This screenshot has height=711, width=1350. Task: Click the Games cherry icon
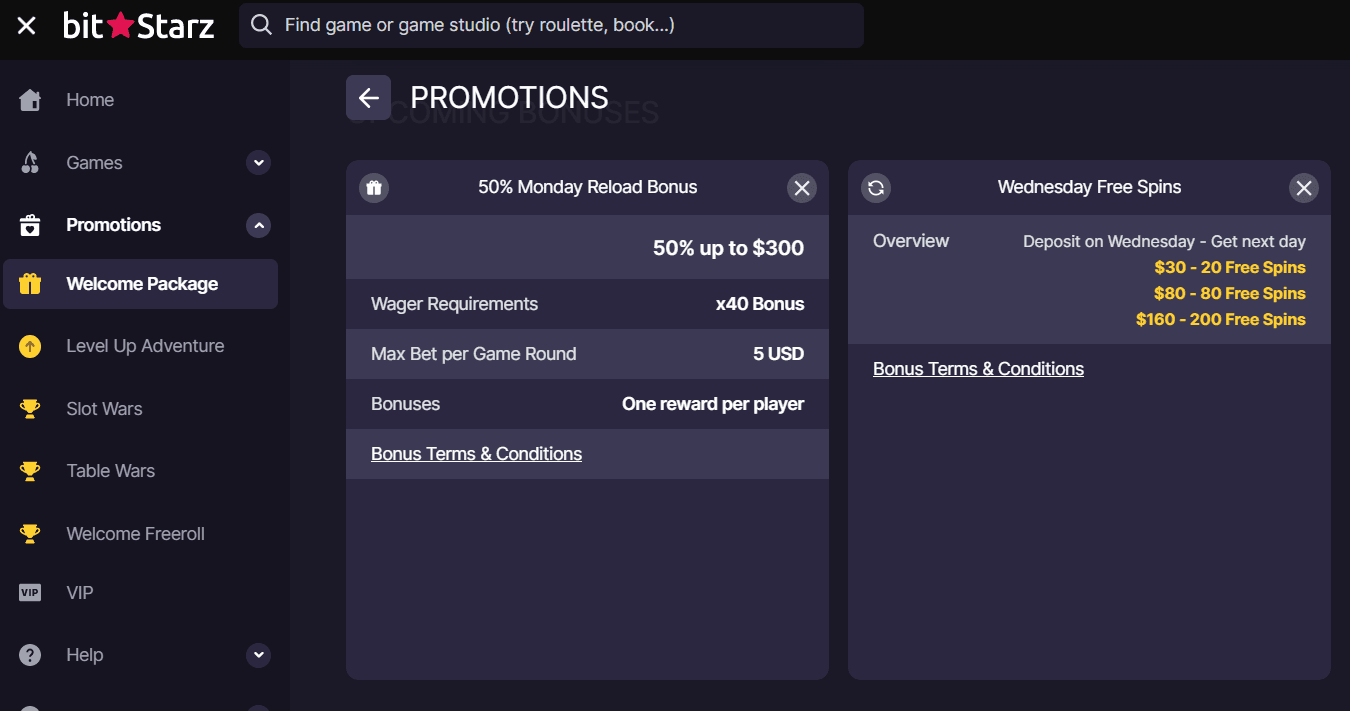[x=30, y=163]
